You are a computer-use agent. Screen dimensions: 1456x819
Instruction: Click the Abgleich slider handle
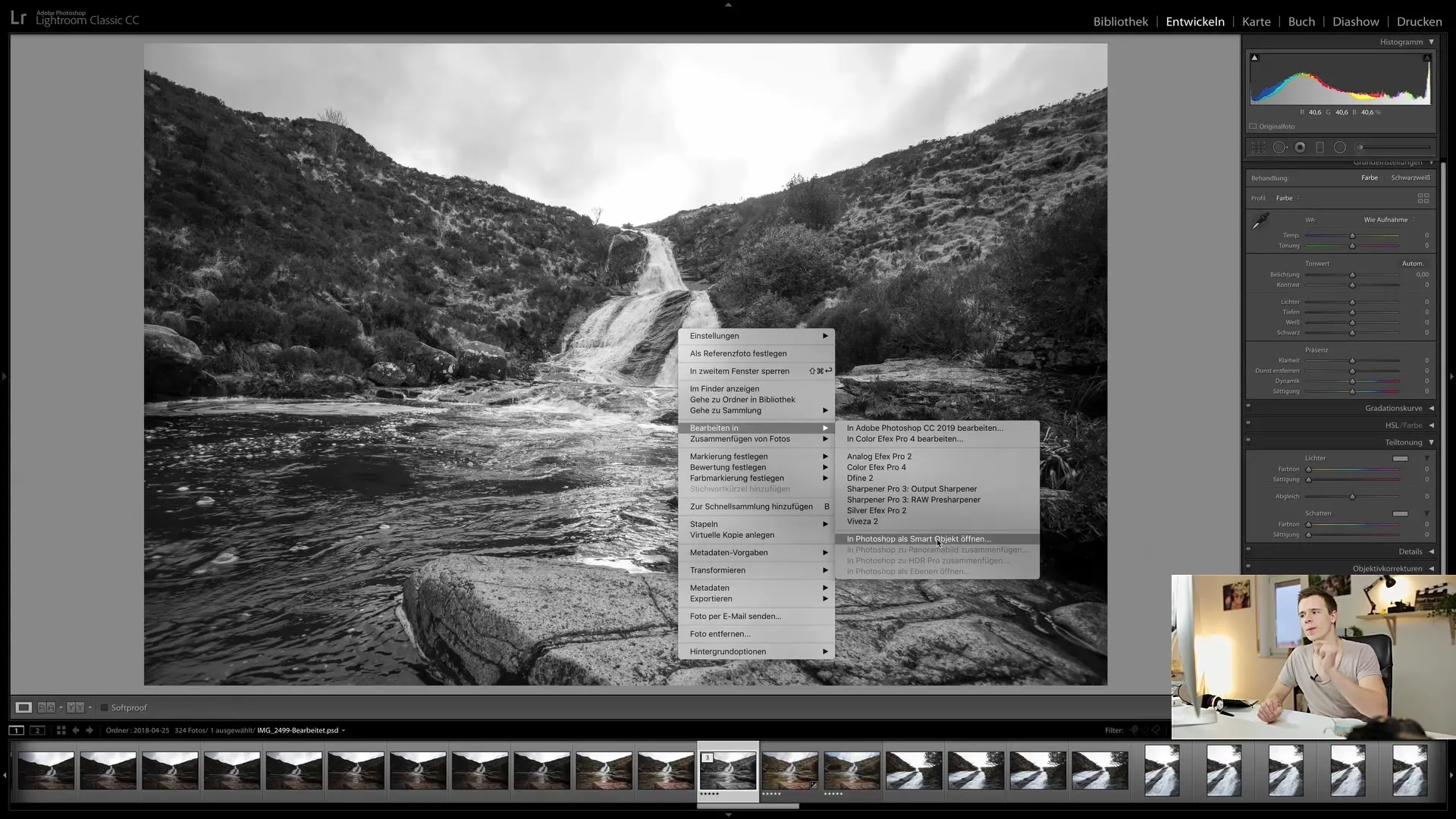pos(1352,497)
